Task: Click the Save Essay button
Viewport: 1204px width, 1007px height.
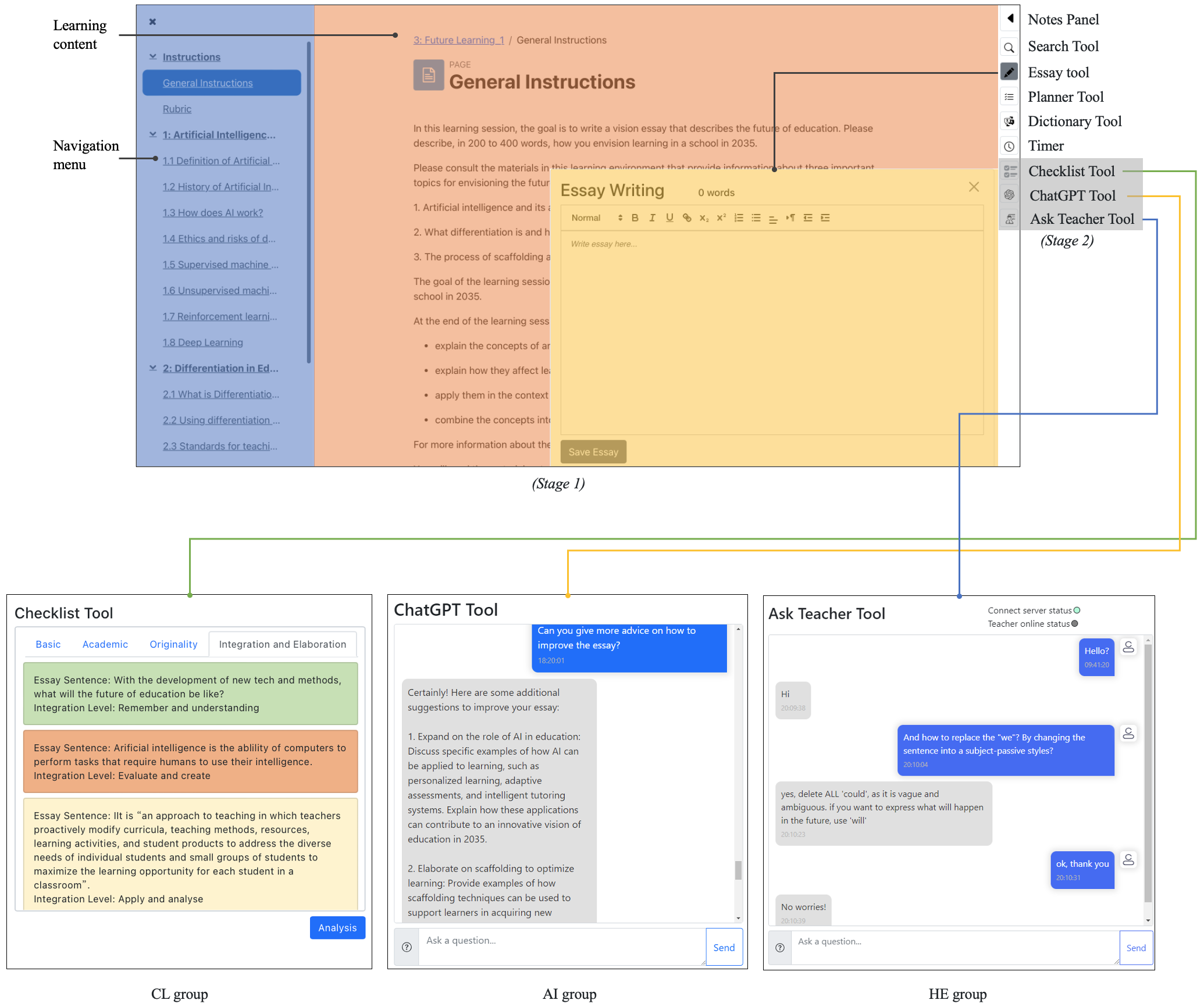Action: click(x=593, y=452)
